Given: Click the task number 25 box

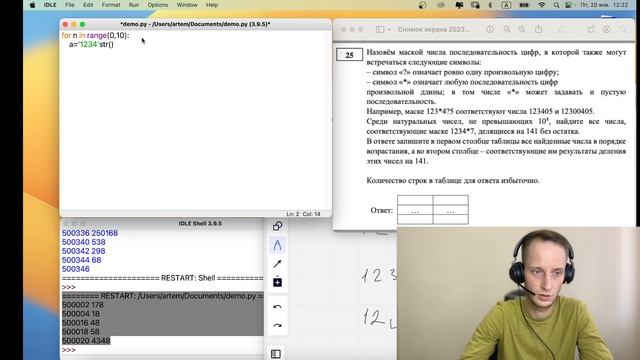Looking at the screenshot, I should 349,55.
